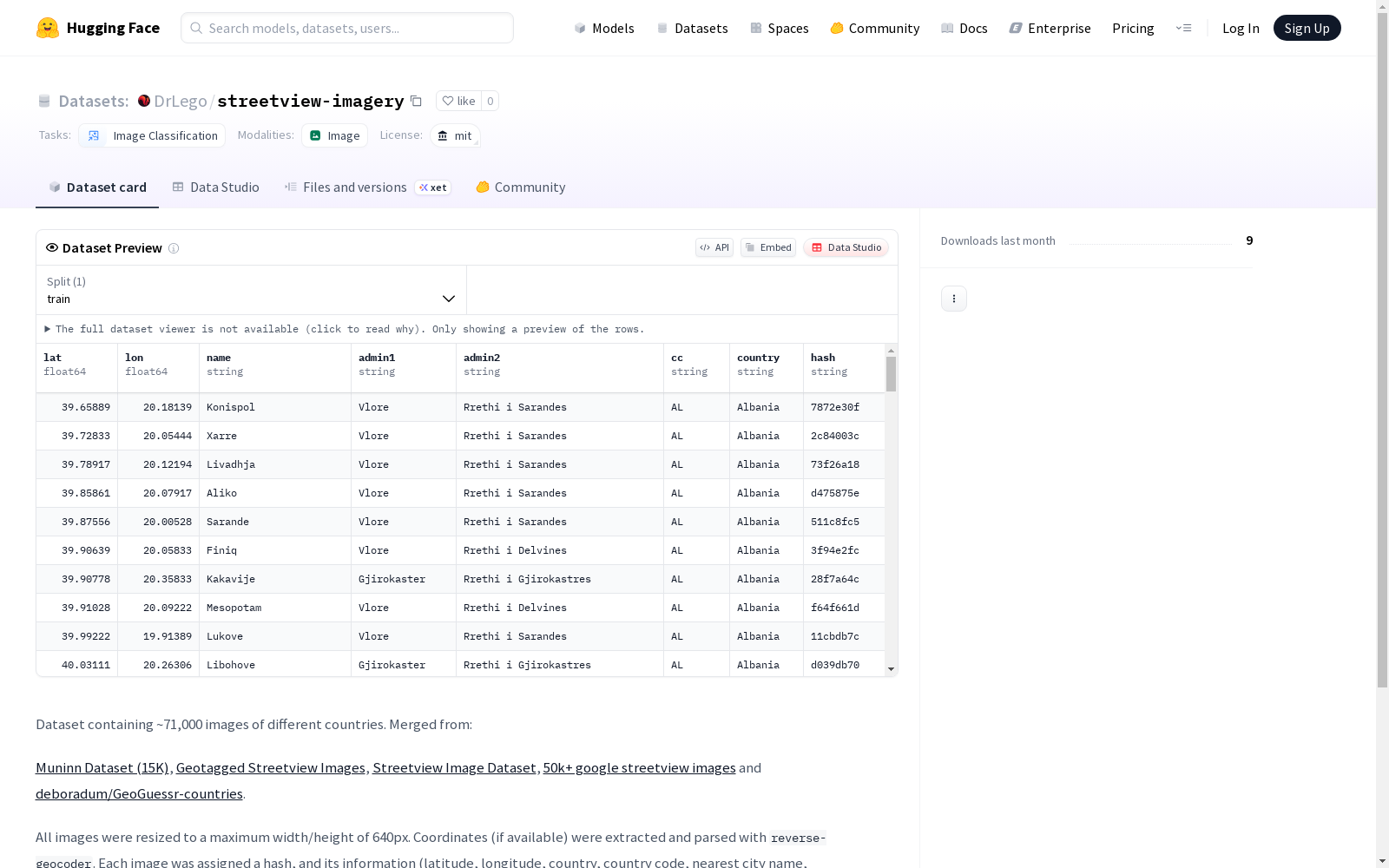The height and width of the screenshot is (868, 1389).
Task: Switch to the Data Studio tab
Action: coord(216,187)
